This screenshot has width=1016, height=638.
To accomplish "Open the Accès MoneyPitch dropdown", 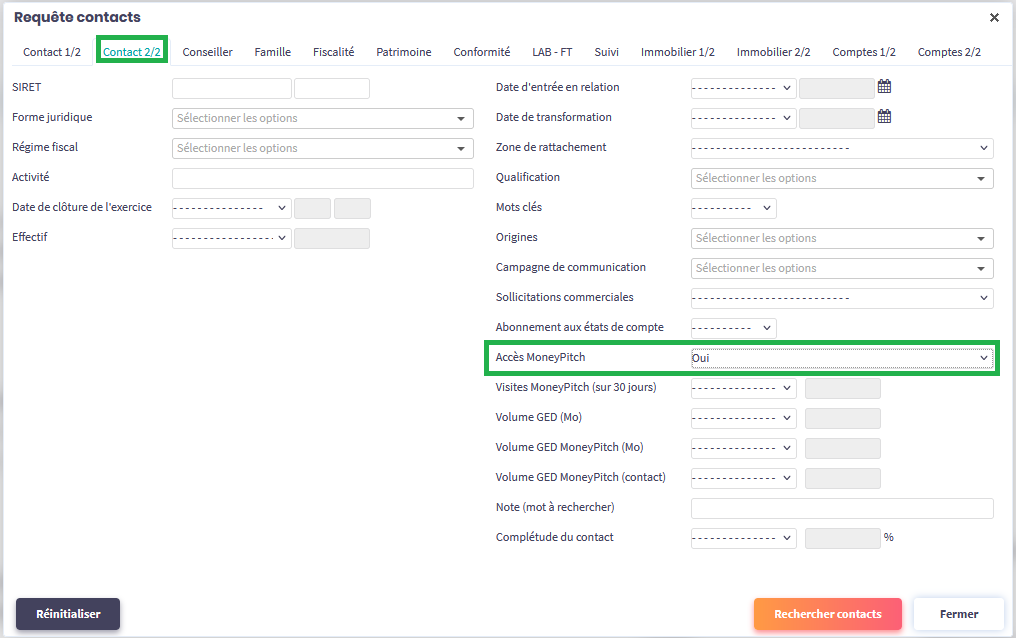I will tap(841, 358).
